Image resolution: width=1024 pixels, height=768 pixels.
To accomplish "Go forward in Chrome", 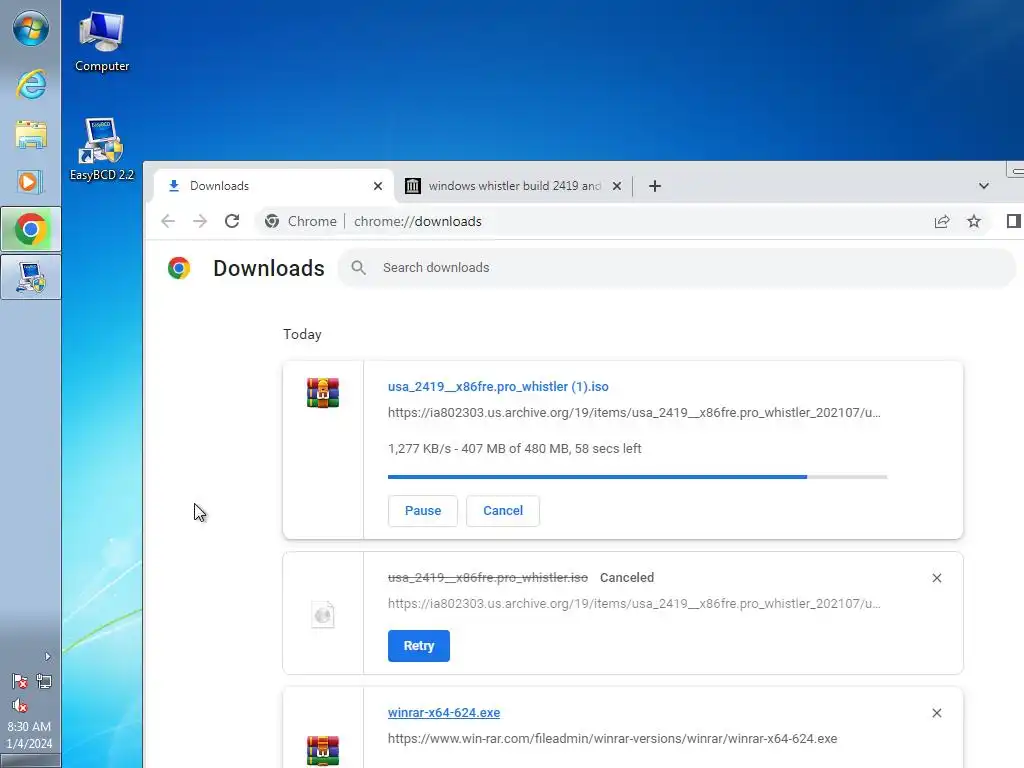I will (200, 221).
